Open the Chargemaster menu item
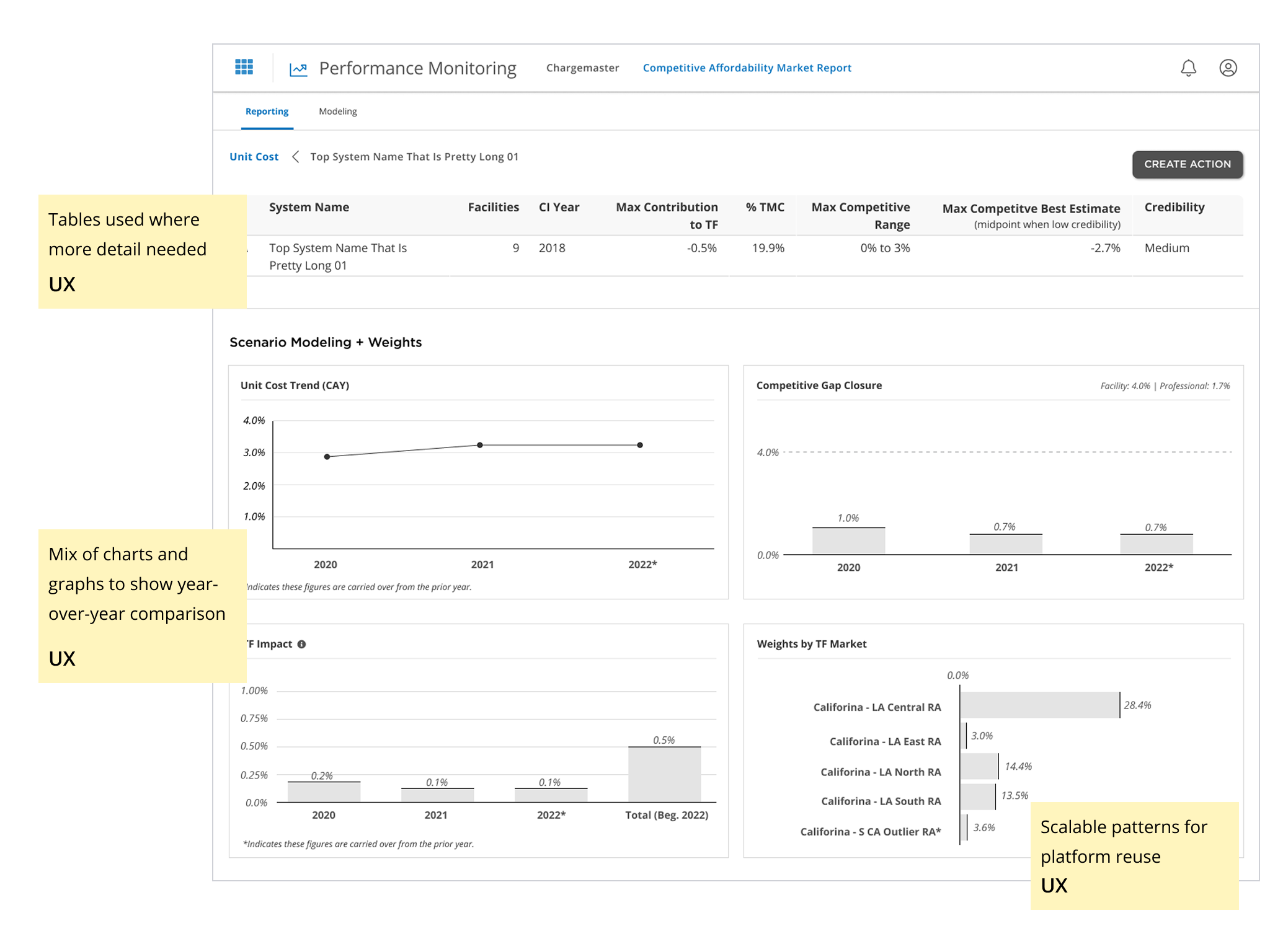 pos(582,68)
